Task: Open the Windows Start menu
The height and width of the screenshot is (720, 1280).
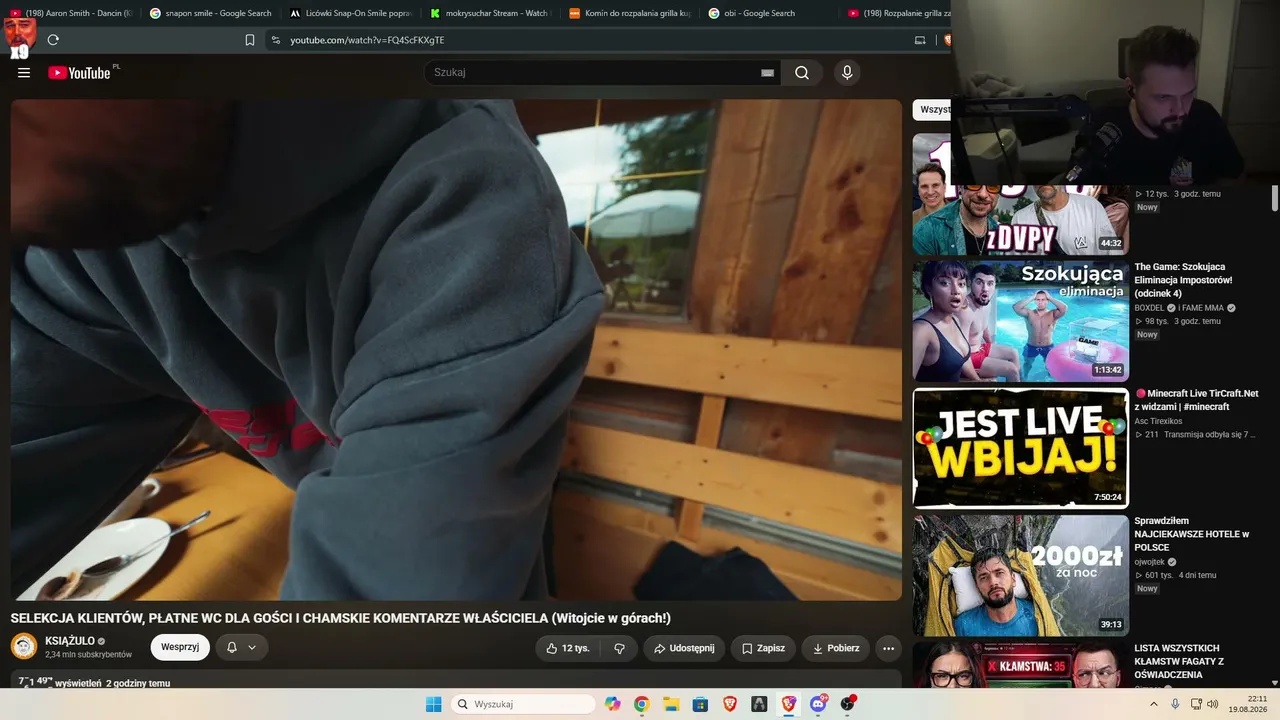Action: [x=433, y=704]
